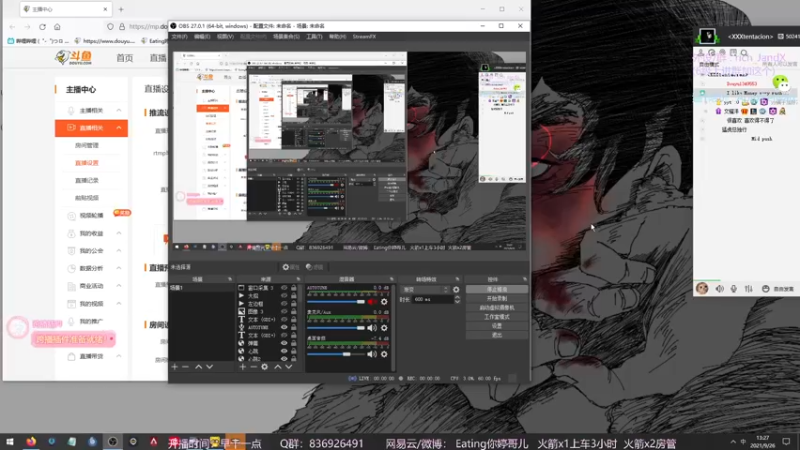Unmute the AUTOTUNE mixer channel
The width and height of the screenshot is (800, 450).
372,302
